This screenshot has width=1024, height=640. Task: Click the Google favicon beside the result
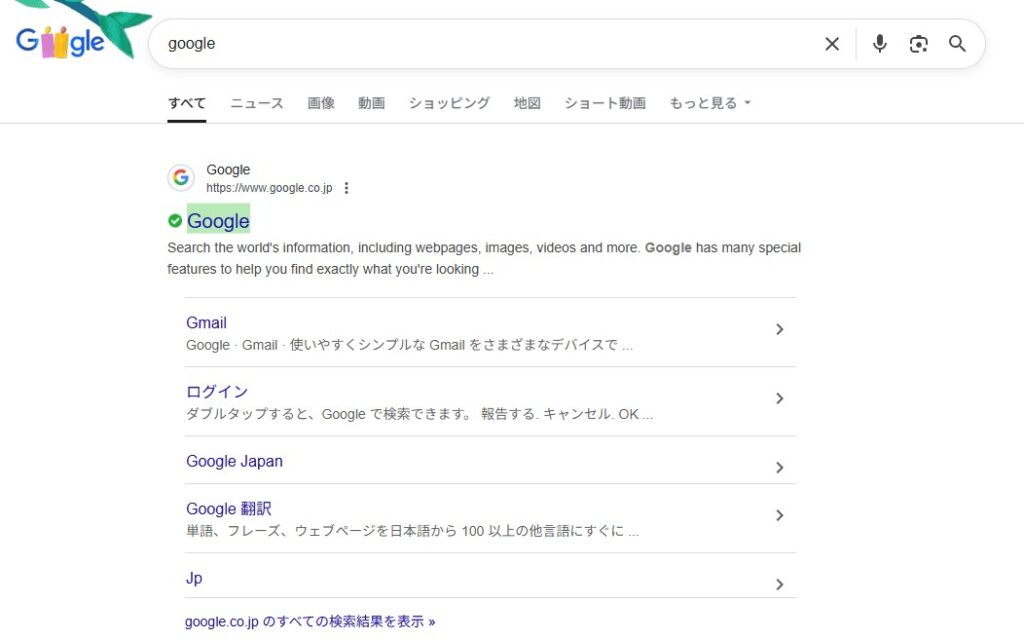pyautogui.click(x=181, y=178)
